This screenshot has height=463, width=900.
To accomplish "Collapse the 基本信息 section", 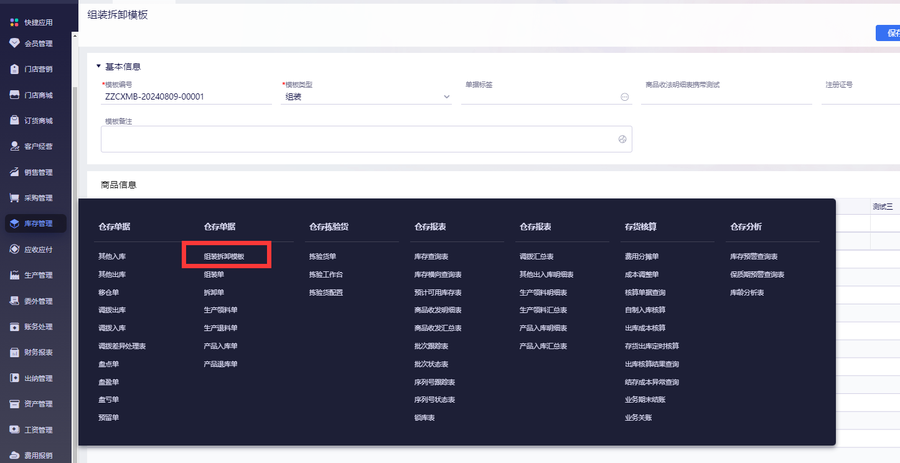I will [x=99, y=67].
